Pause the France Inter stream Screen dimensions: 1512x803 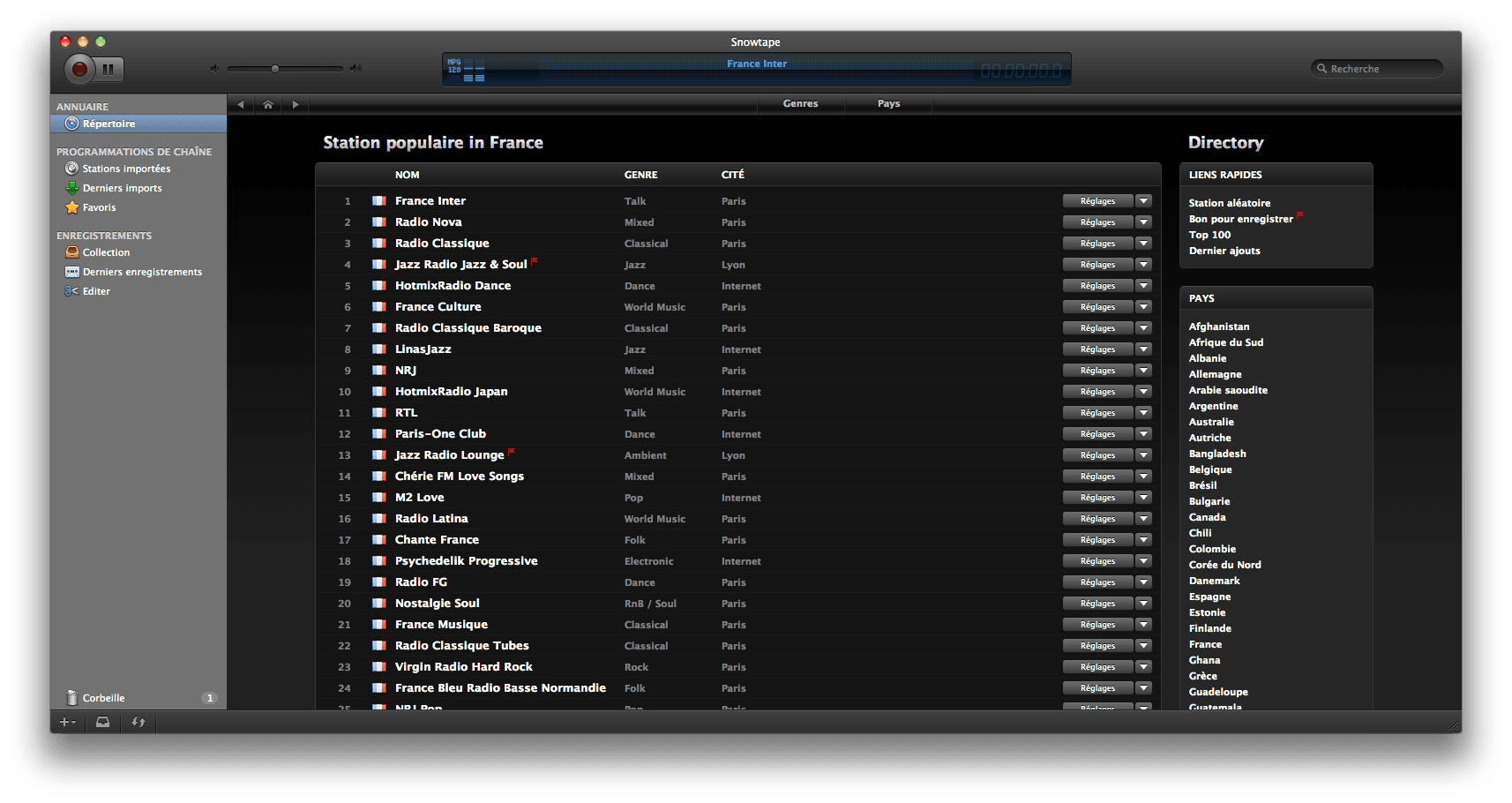(x=109, y=69)
